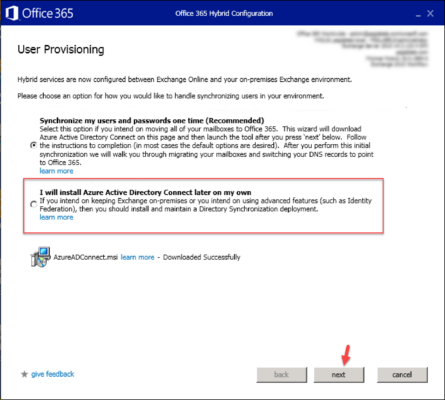Open learn more next to AzureADConnect.msi
This screenshot has height=400, width=445.
pyautogui.click(x=137, y=257)
